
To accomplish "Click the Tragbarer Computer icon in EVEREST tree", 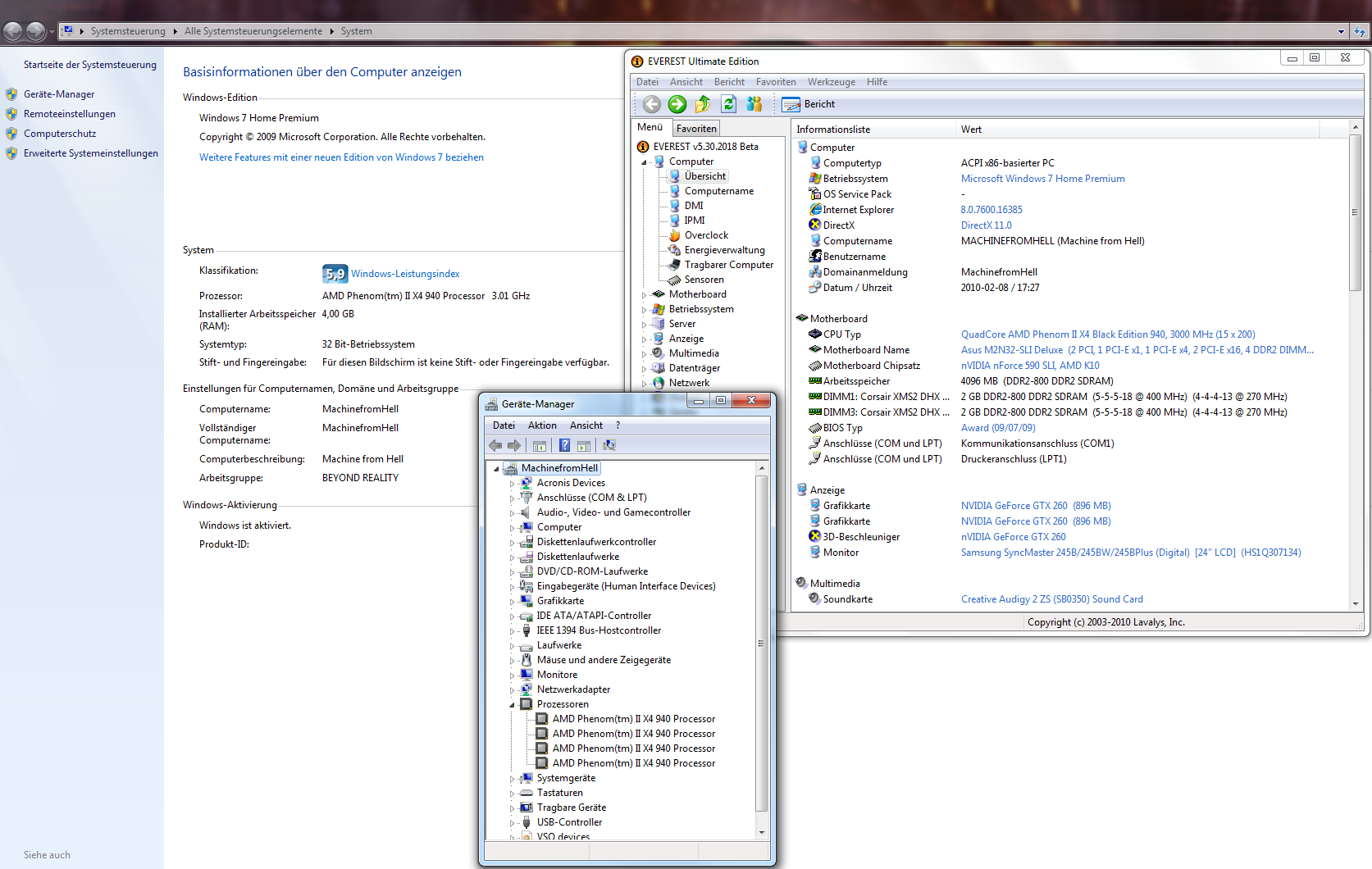I will click(x=675, y=265).
